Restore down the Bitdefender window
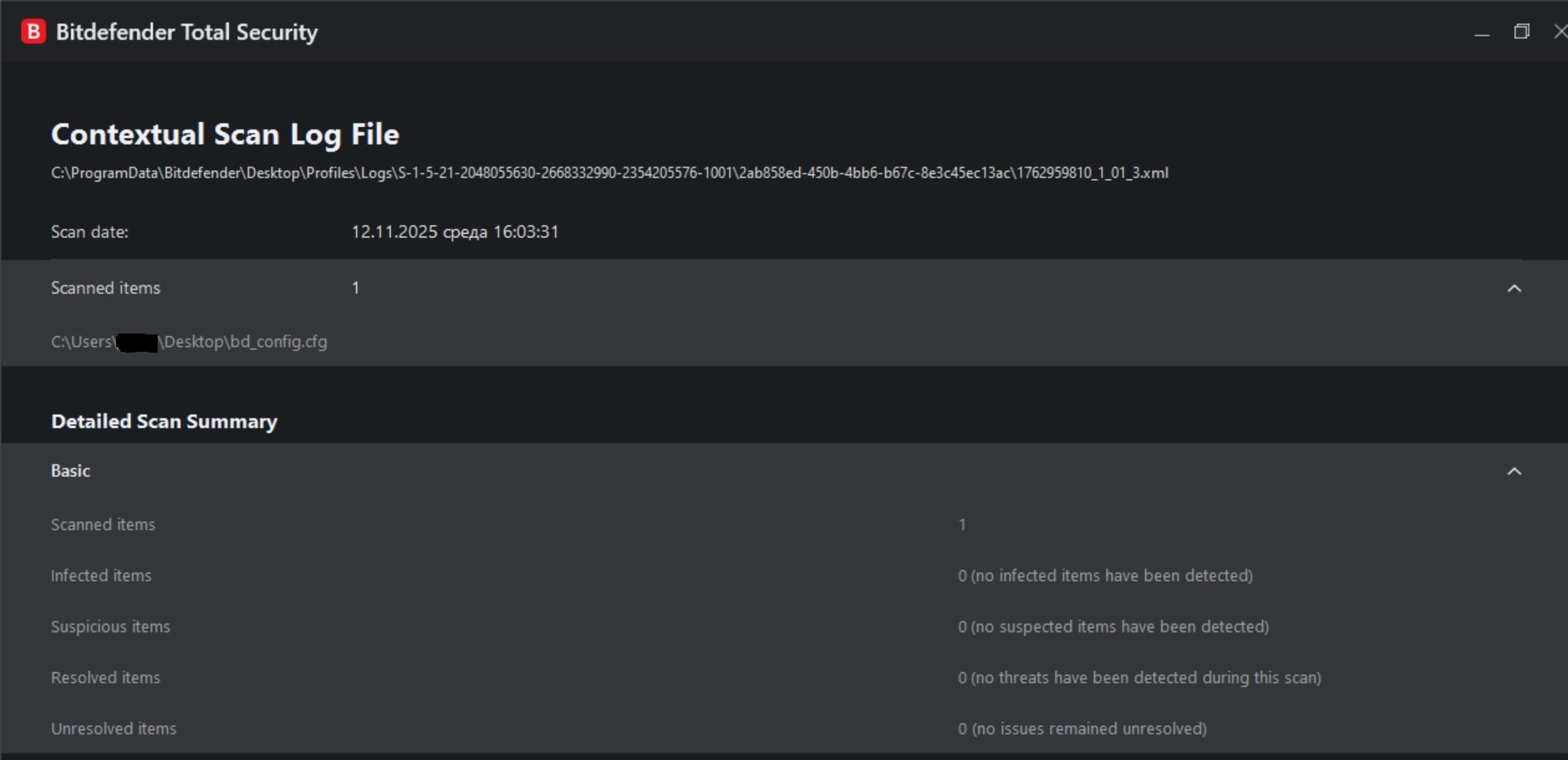The width and height of the screenshot is (1568, 760). point(1522,32)
